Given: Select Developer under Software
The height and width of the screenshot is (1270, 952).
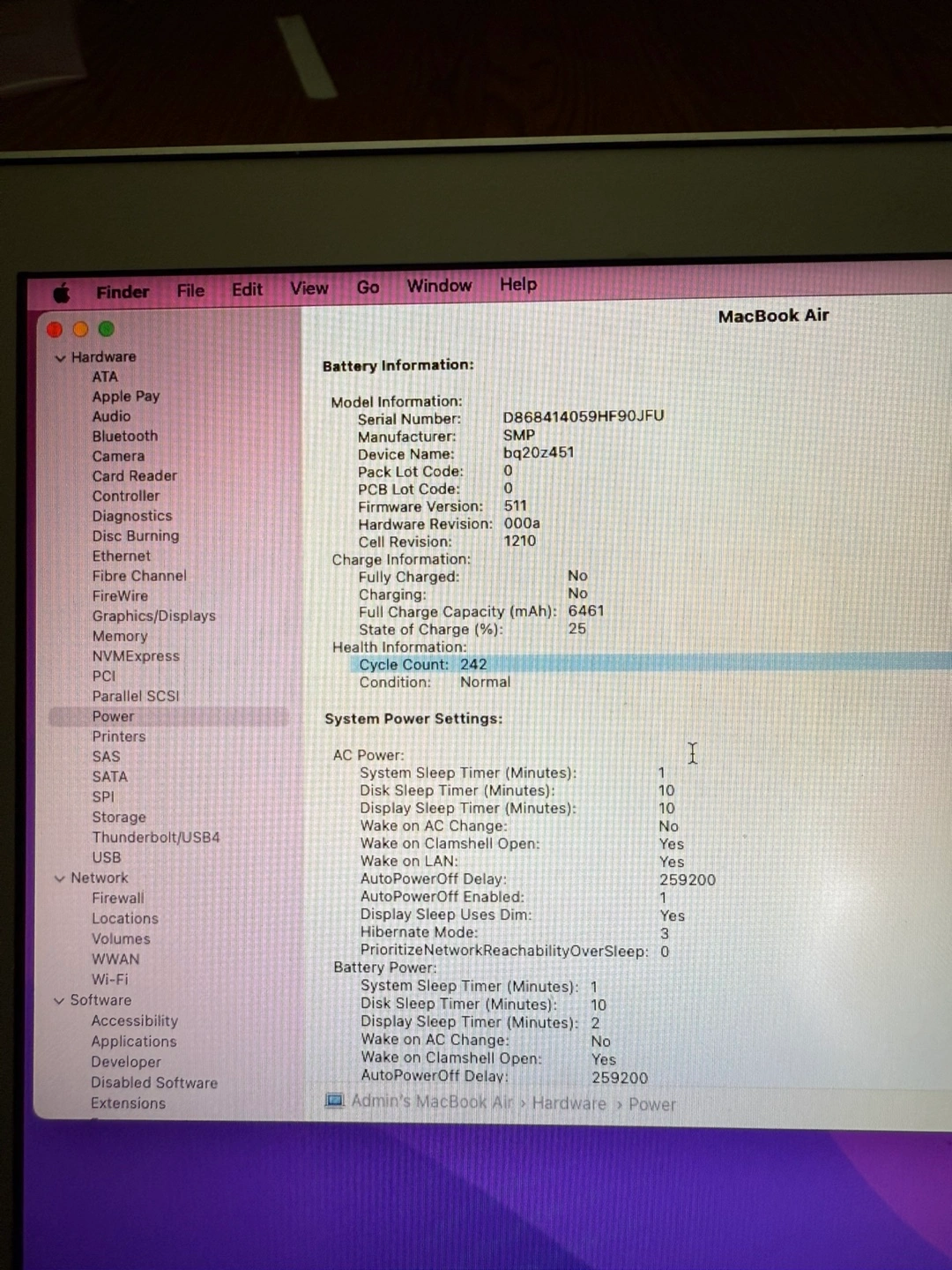Looking at the screenshot, I should pos(126,1063).
